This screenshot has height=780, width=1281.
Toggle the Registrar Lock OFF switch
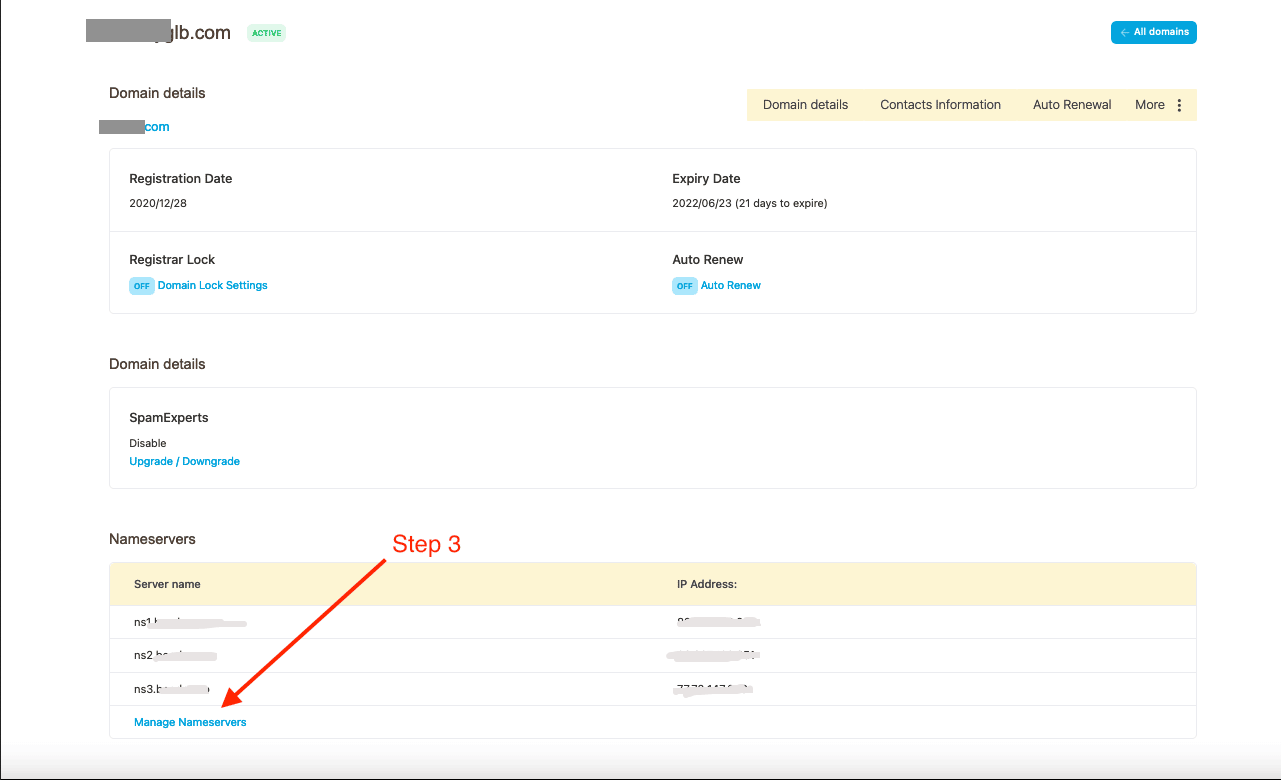[142, 286]
